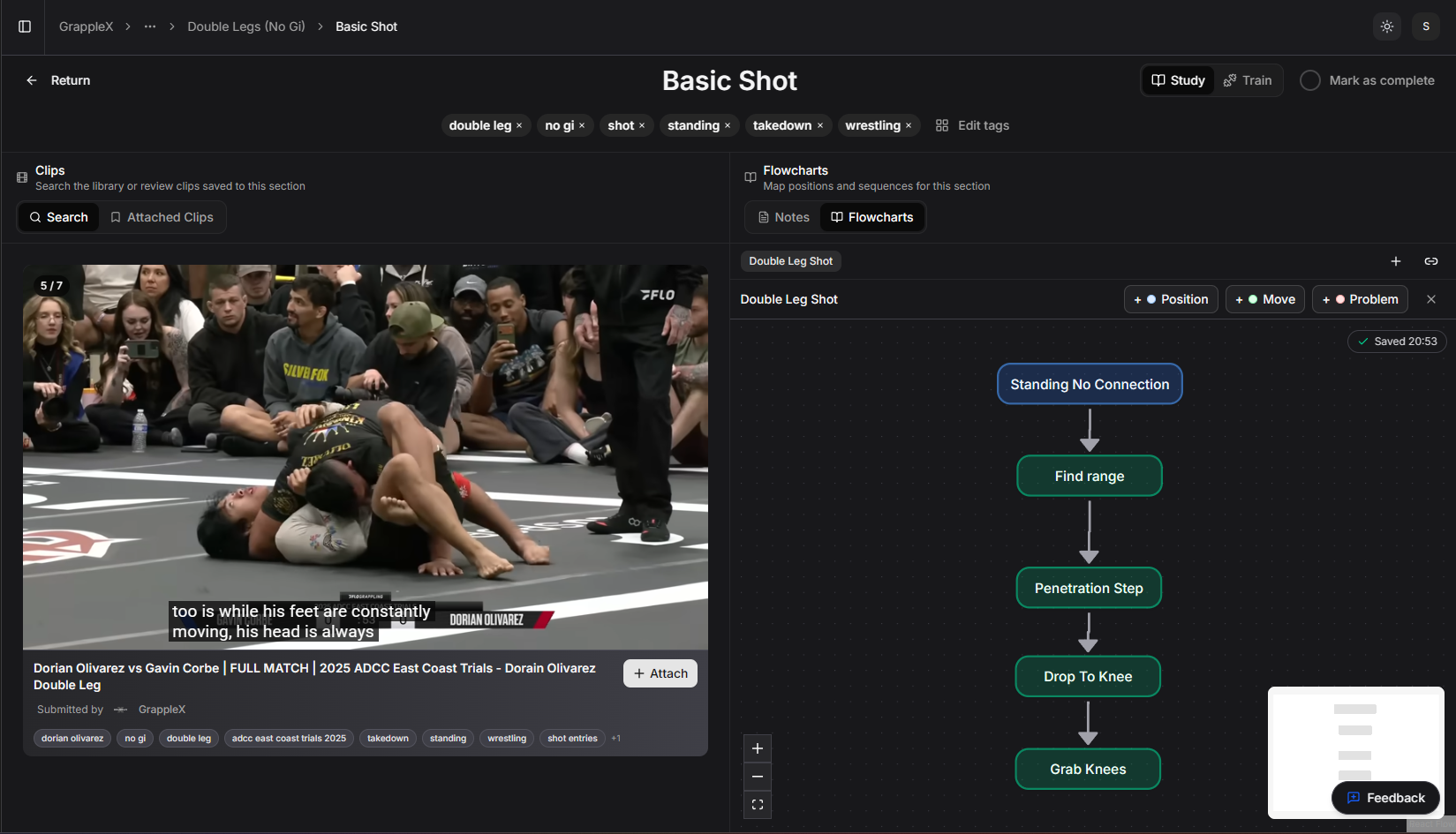Remove the double leg tag
Viewport: 1456px width, 834px height.
point(519,126)
